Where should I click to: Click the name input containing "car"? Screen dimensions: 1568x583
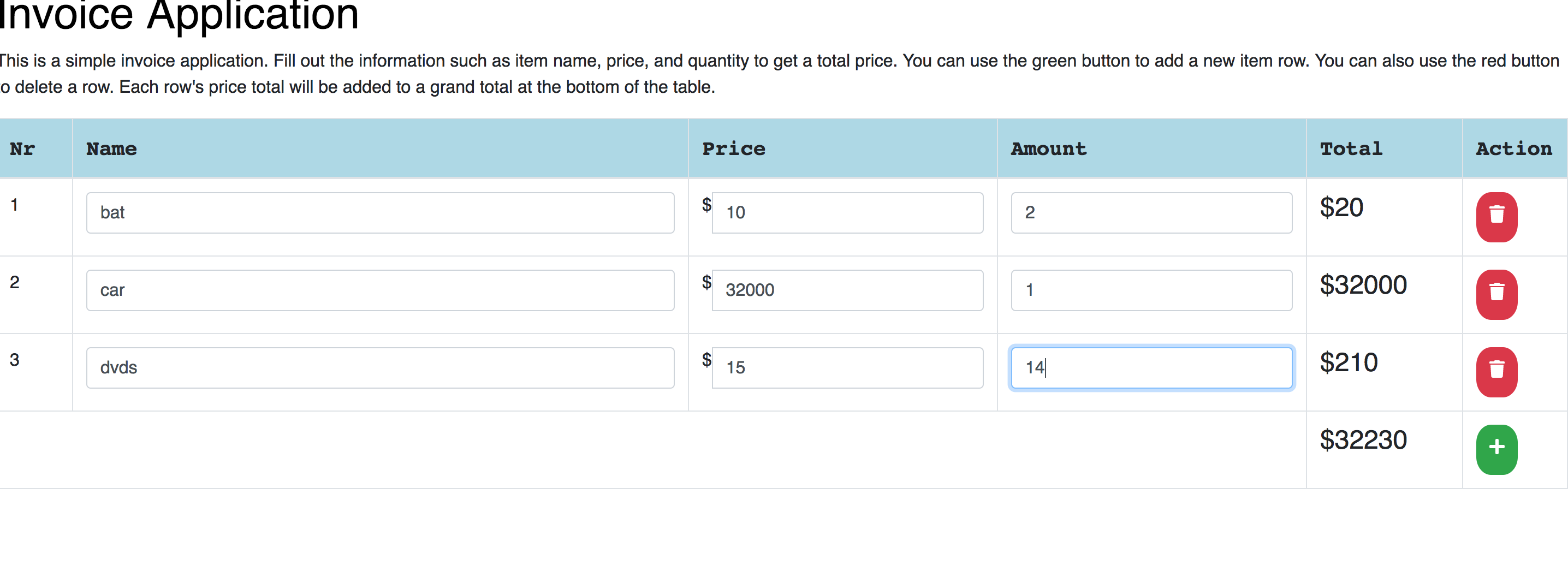pos(380,290)
